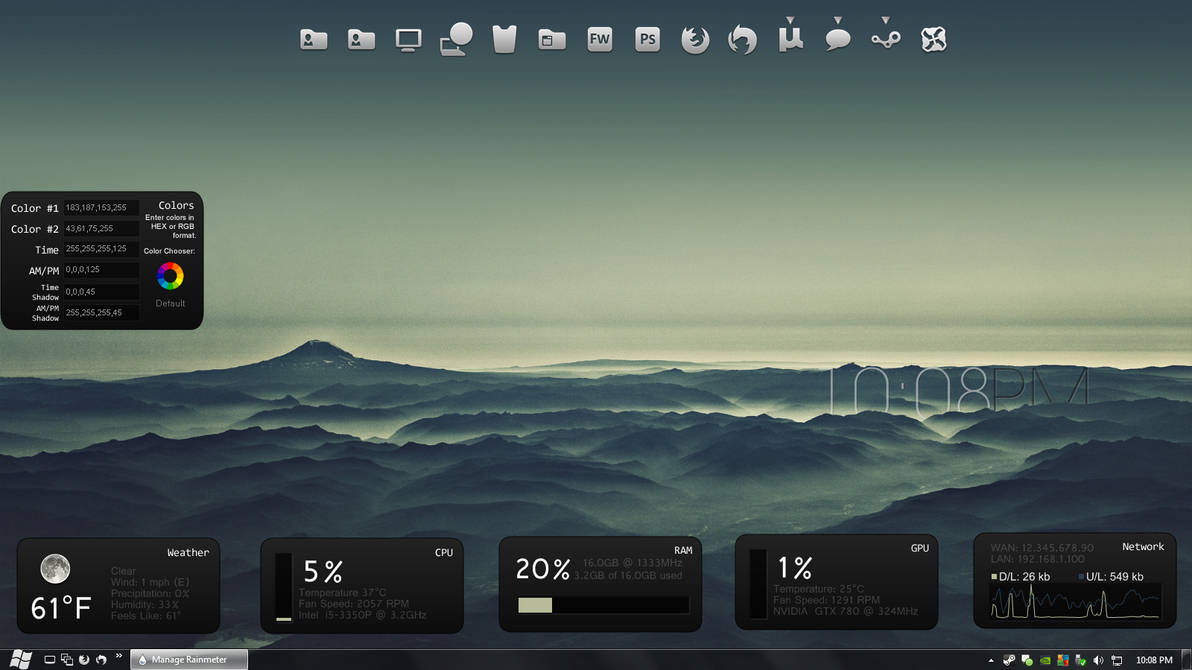Image resolution: width=1192 pixels, height=670 pixels.
Task: Click the Color #1 value field
Action: pos(100,208)
